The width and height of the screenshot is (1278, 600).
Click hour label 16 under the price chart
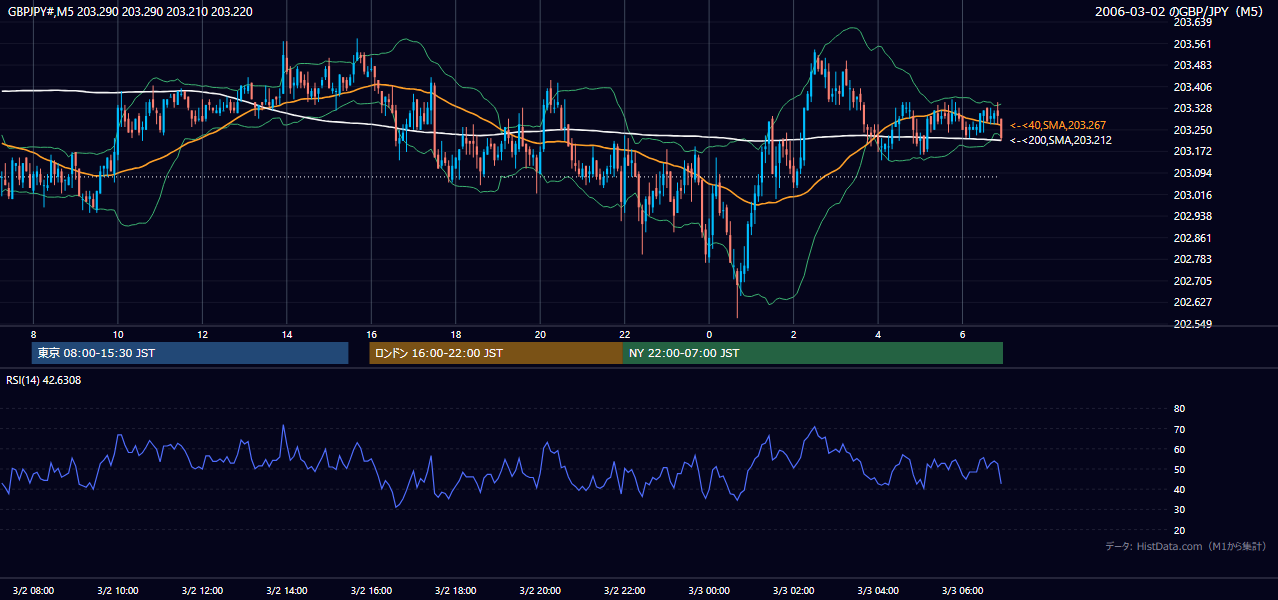point(372,334)
